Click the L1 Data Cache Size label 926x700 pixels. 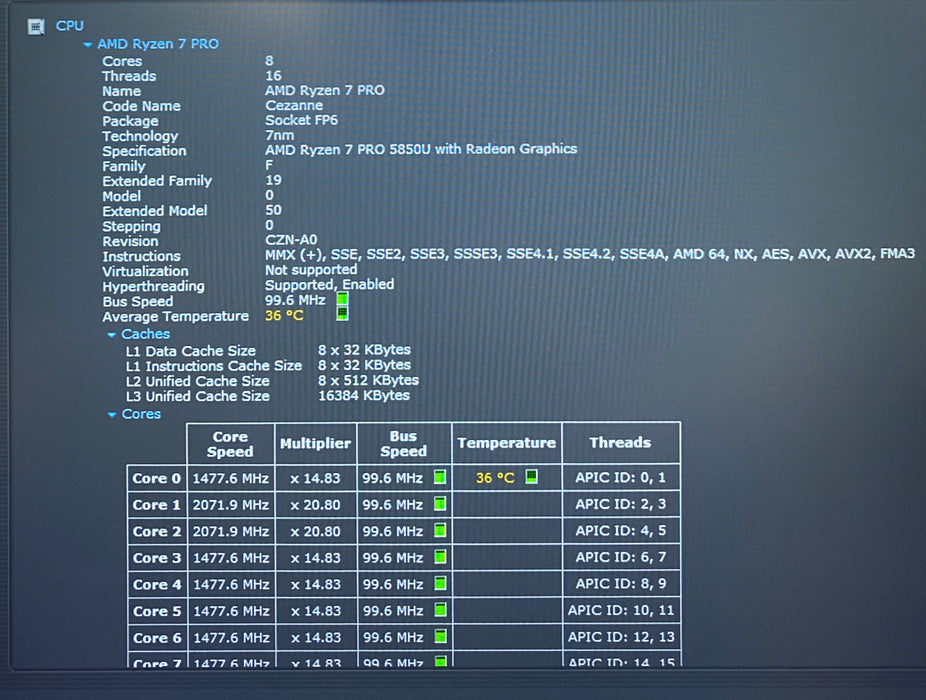coord(190,351)
